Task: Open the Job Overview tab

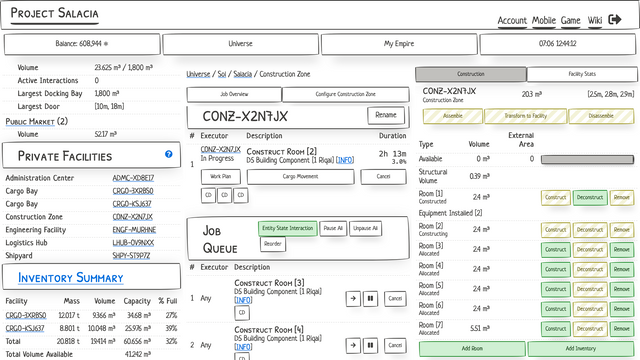Action: click(234, 94)
